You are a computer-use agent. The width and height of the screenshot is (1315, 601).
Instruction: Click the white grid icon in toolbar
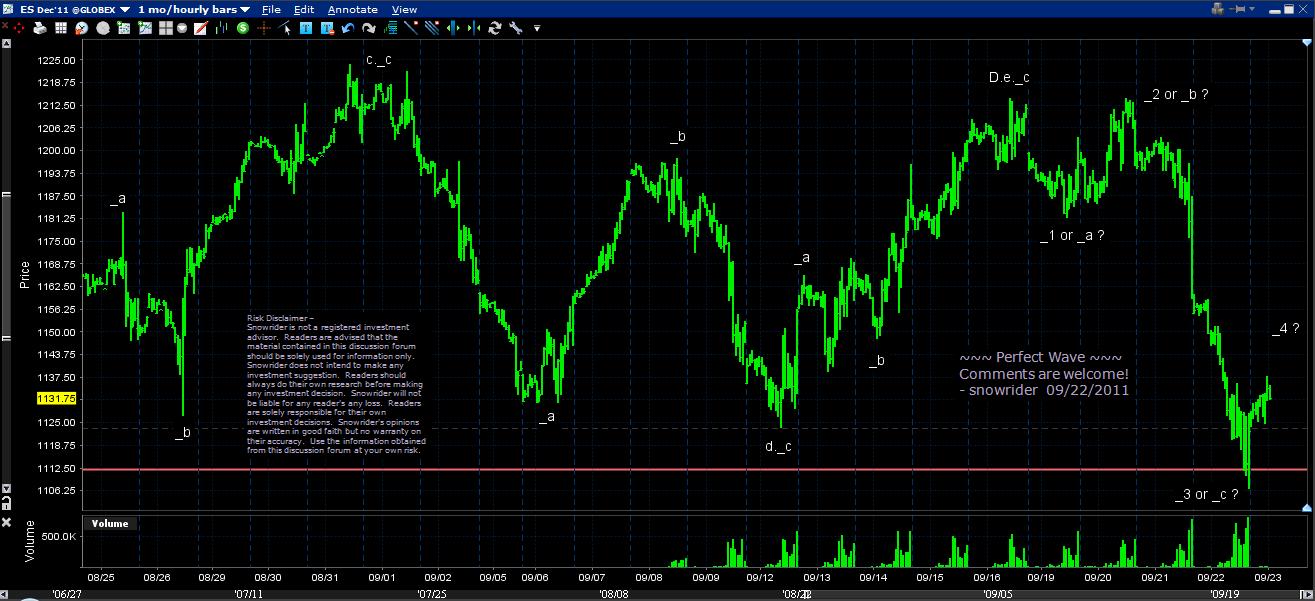coord(61,28)
